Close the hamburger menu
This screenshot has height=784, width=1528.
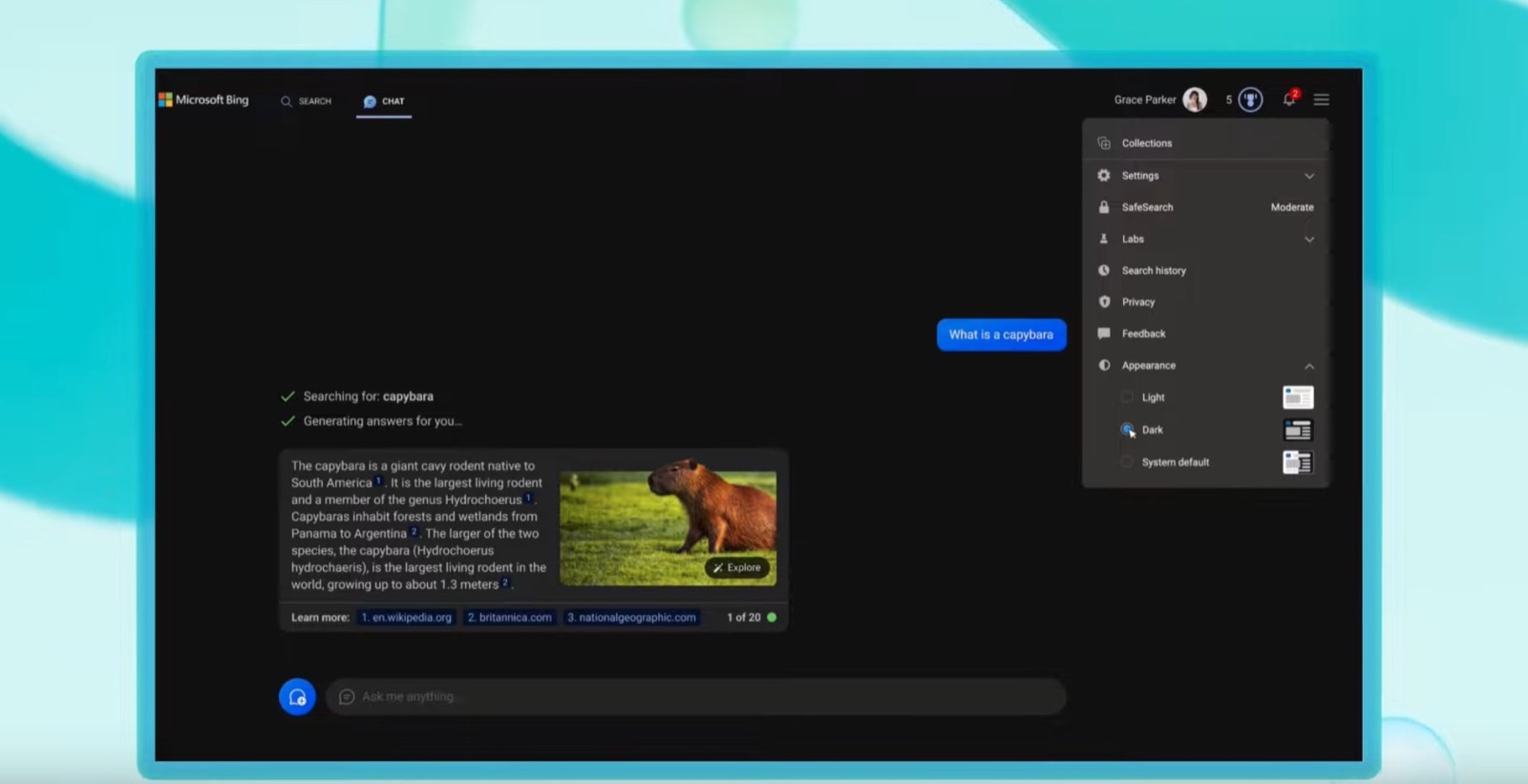(x=1322, y=99)
